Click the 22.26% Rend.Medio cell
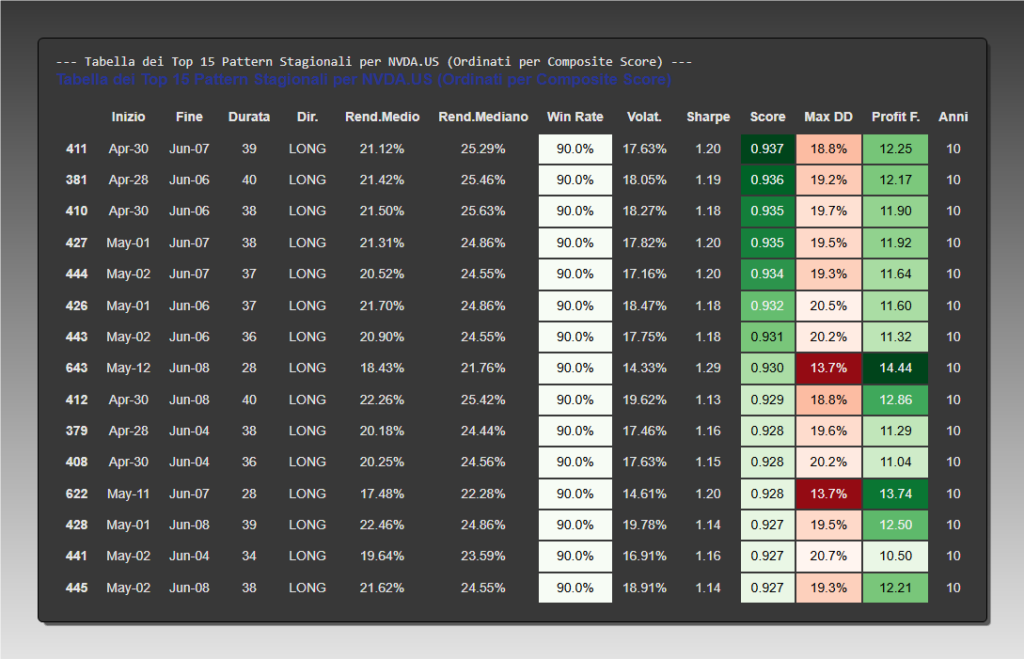Viewport: 1024px width, 659px height. point(382,400)
